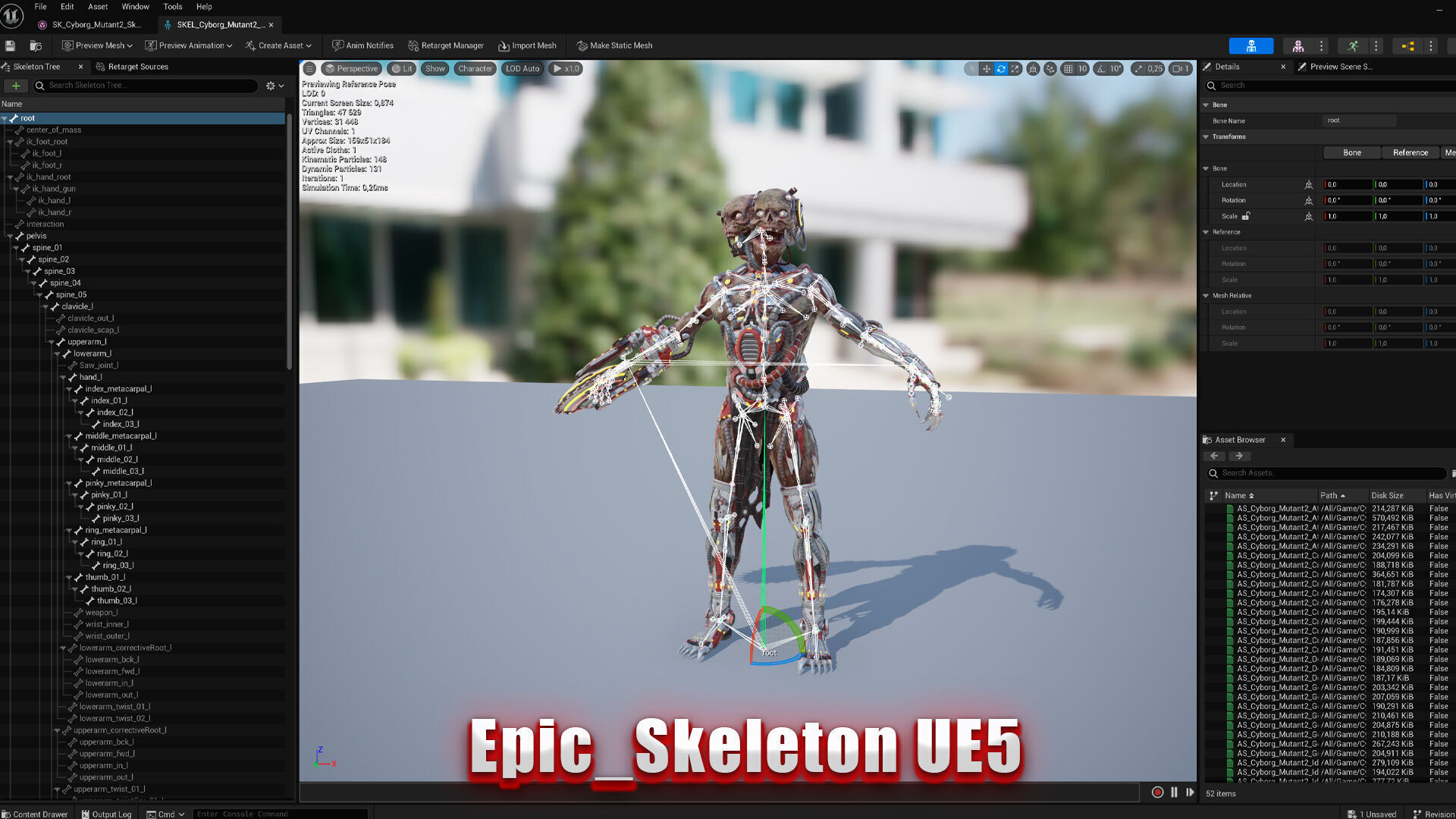This screenshot has height=819, width=1456.
Task: Click Search Skeleton Tree field
Action: click(146, 86)
